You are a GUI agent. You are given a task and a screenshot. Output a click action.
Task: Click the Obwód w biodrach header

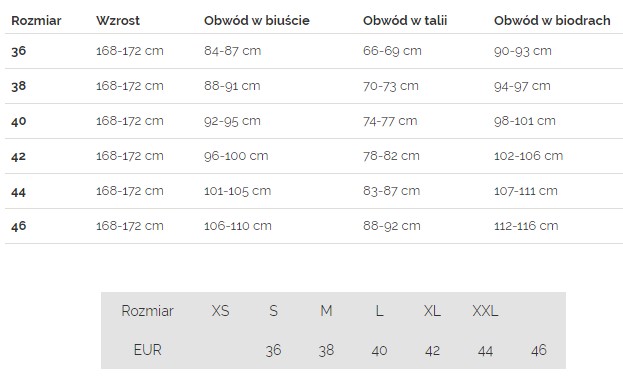click(x=552, y=20)
